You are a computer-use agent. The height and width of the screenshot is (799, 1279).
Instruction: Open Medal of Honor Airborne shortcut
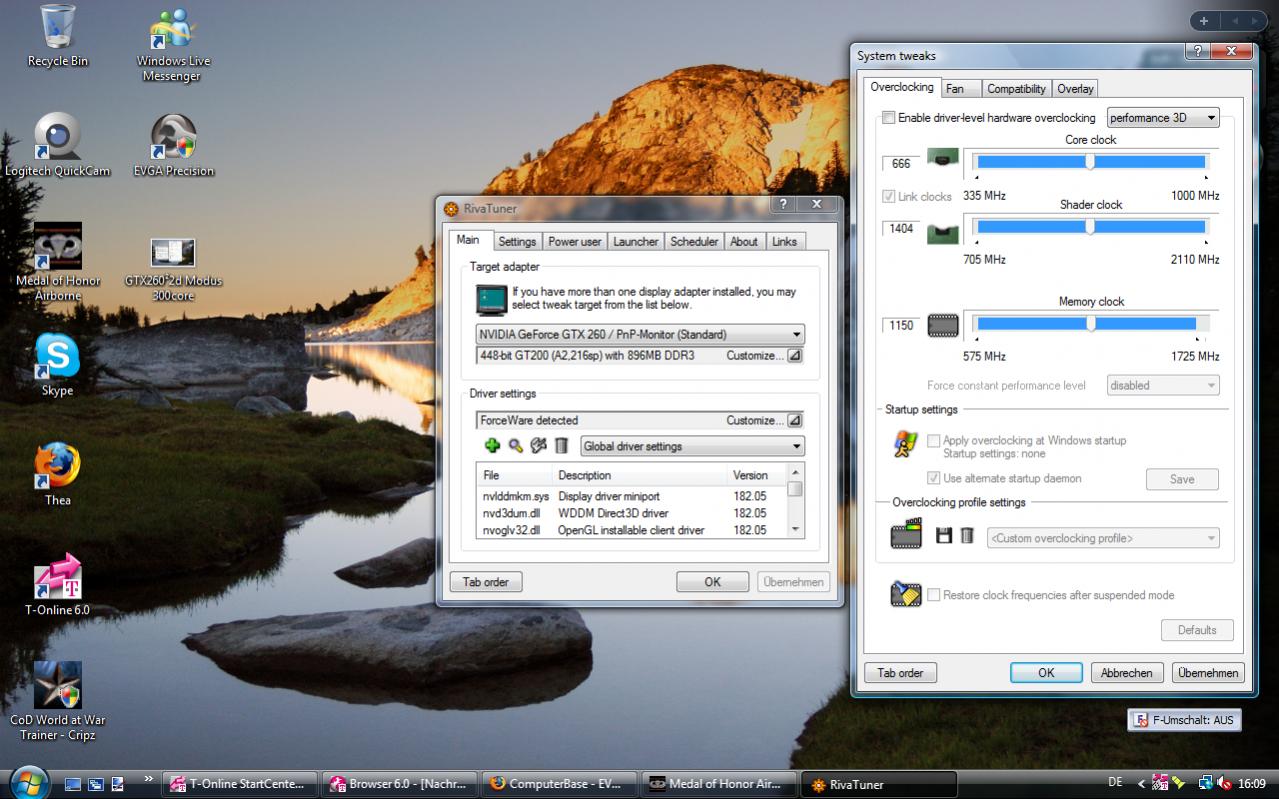click(x=57, y=262)
